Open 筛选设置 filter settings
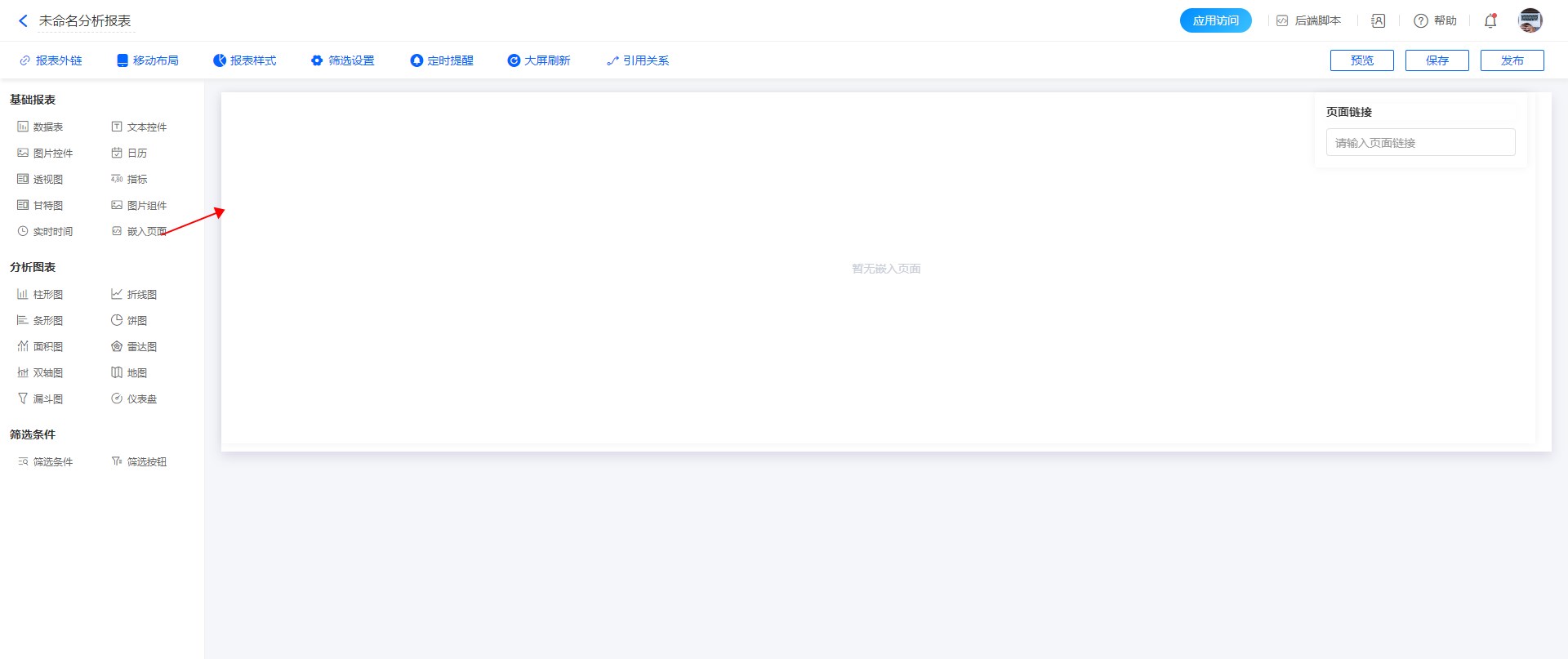Image resolution: width=1568 pixels, height=659 pixels. pos(343,61)
